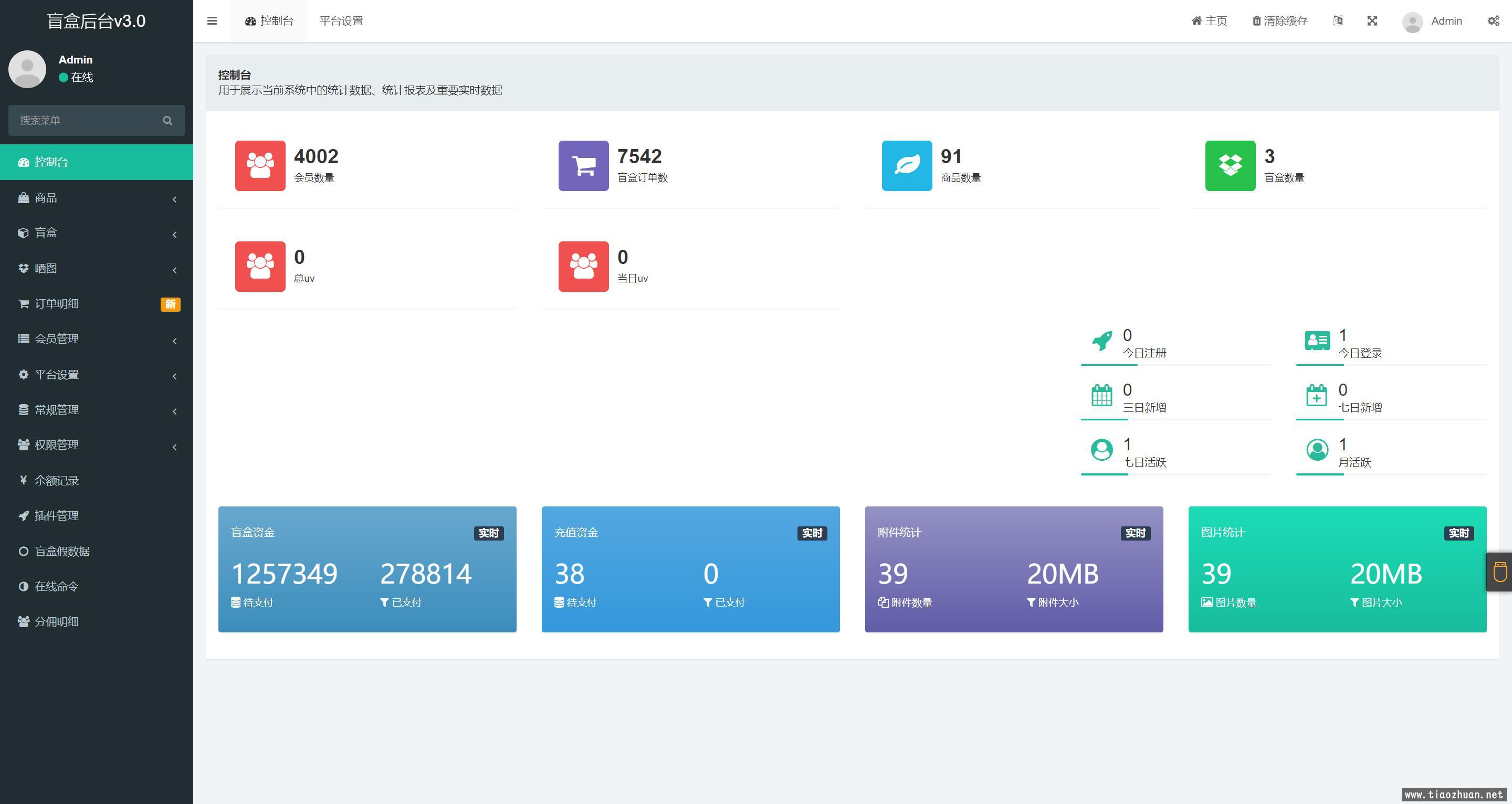The height and width of the screenshot is (804, 1512).
Task: Click the ID card icon beside 今日登录
Action: point(1317,341)
